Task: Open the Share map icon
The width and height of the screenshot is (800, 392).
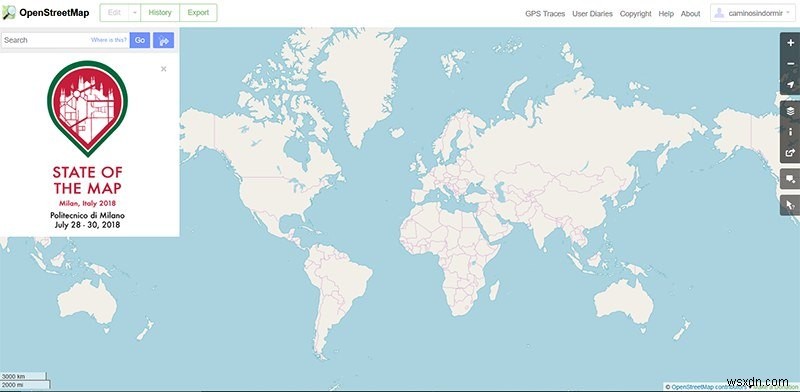Action: coord(790,153)
